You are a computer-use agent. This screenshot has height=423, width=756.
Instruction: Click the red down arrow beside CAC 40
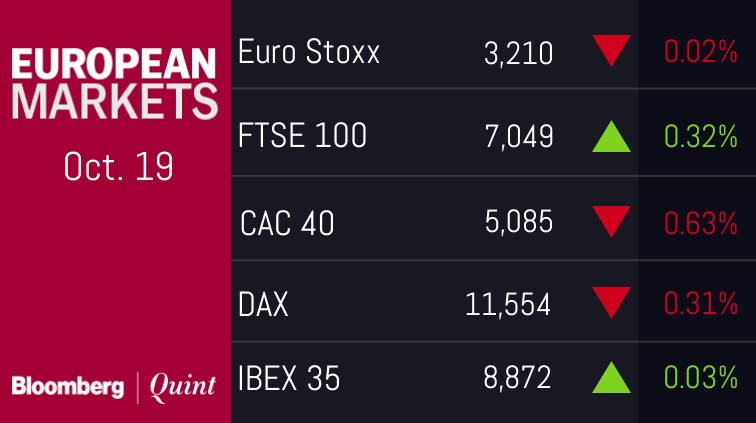611,220
